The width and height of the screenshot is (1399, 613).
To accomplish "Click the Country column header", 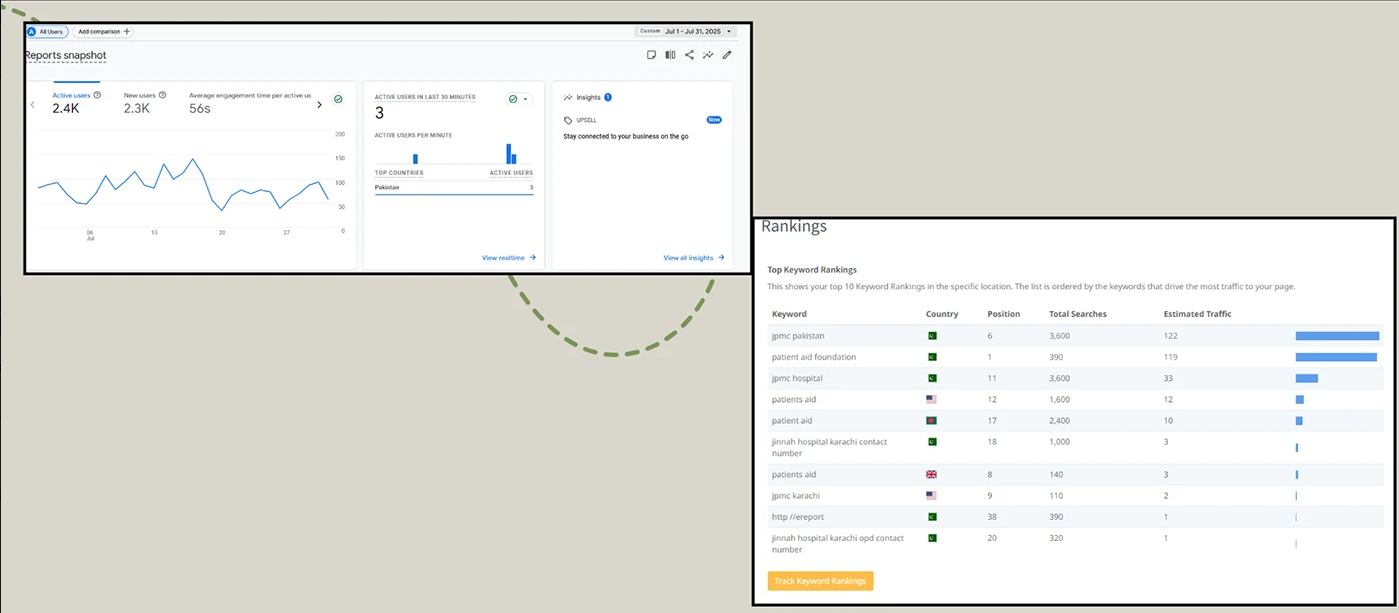I will click(942, 314).
